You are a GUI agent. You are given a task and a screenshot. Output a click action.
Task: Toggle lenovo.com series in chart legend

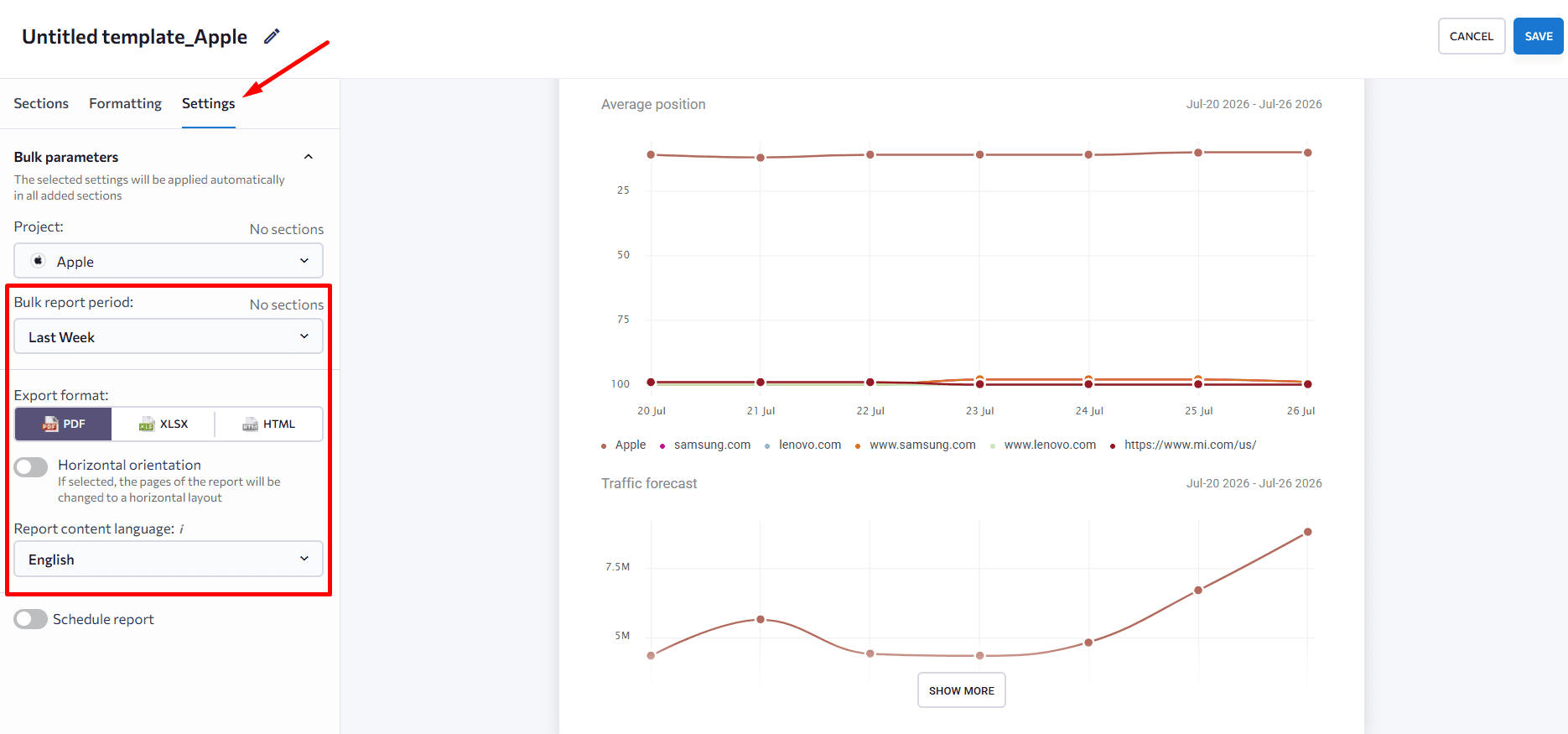point(802,445)
